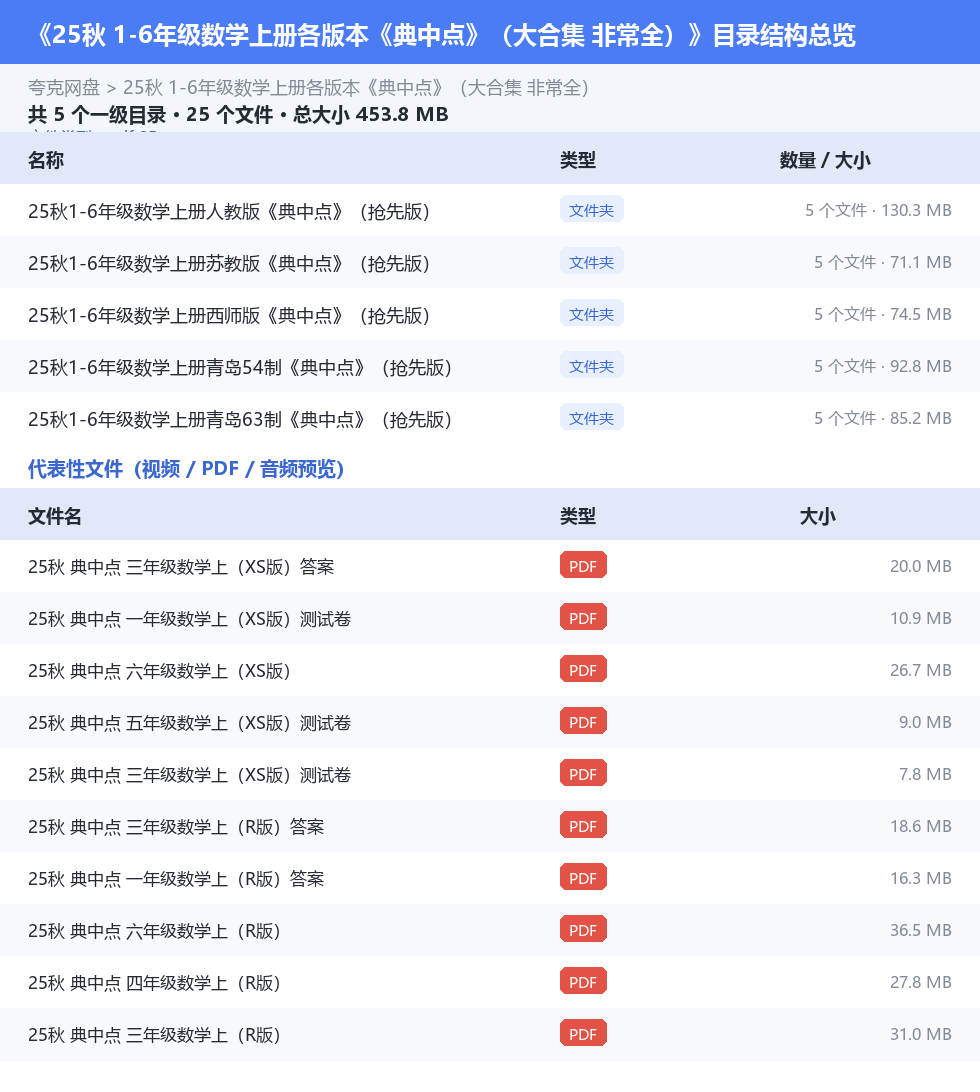Open folder 25秋1-6年级数学上册苏教版《典中点》
This screenshot has width=980, height=1092.
click(x=228, y=263)
